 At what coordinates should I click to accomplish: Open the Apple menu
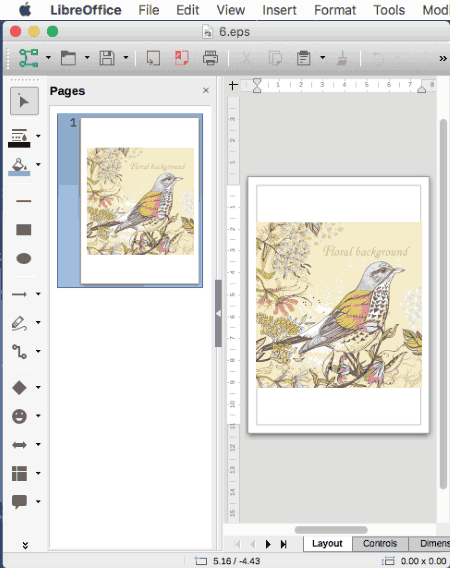(x=25, y=10)
